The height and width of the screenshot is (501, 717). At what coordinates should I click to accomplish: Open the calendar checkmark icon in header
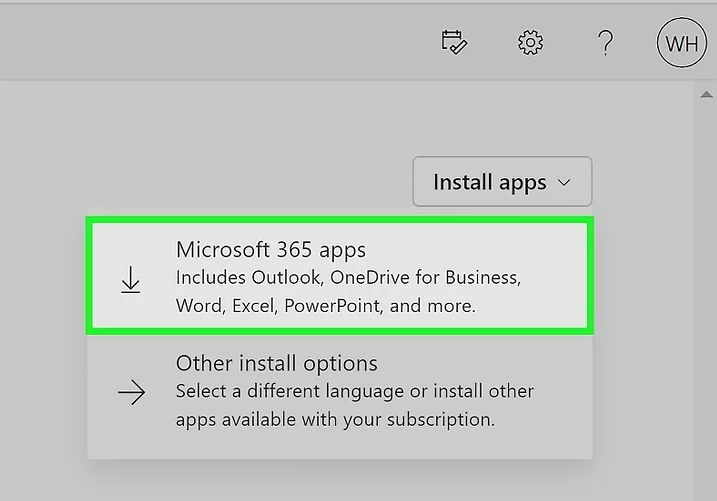(454, 43)
